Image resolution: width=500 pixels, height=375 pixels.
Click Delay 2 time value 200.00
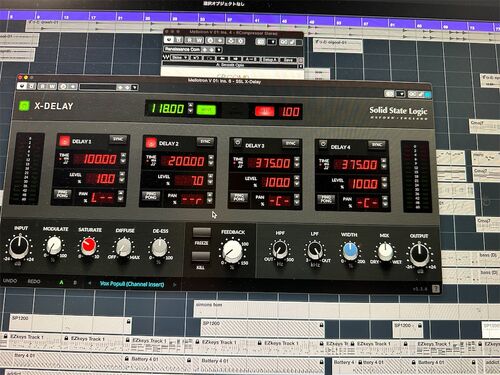(x=186, y=161)
